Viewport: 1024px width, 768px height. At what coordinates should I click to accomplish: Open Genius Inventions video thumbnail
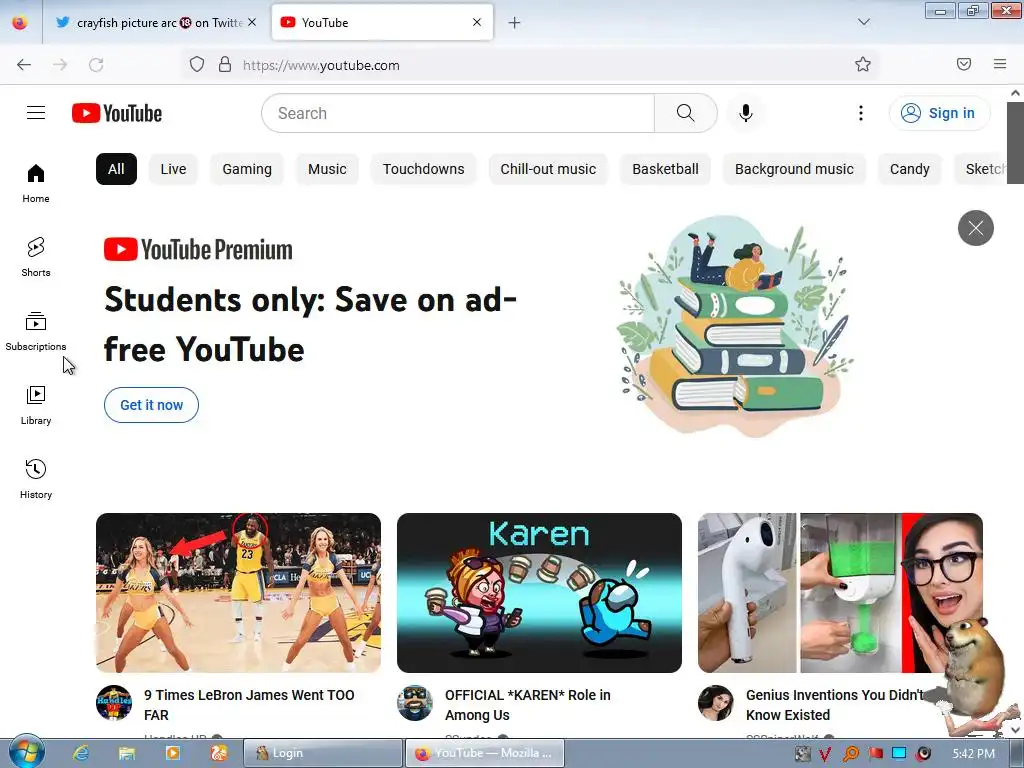pyautogui.click(x=840, y=593)
